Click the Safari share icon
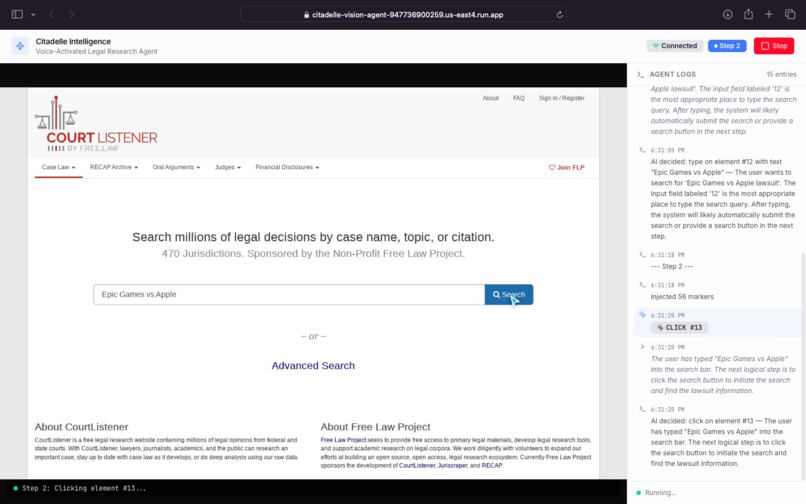Viewport: 806px width, 504px height. [748, 14]
